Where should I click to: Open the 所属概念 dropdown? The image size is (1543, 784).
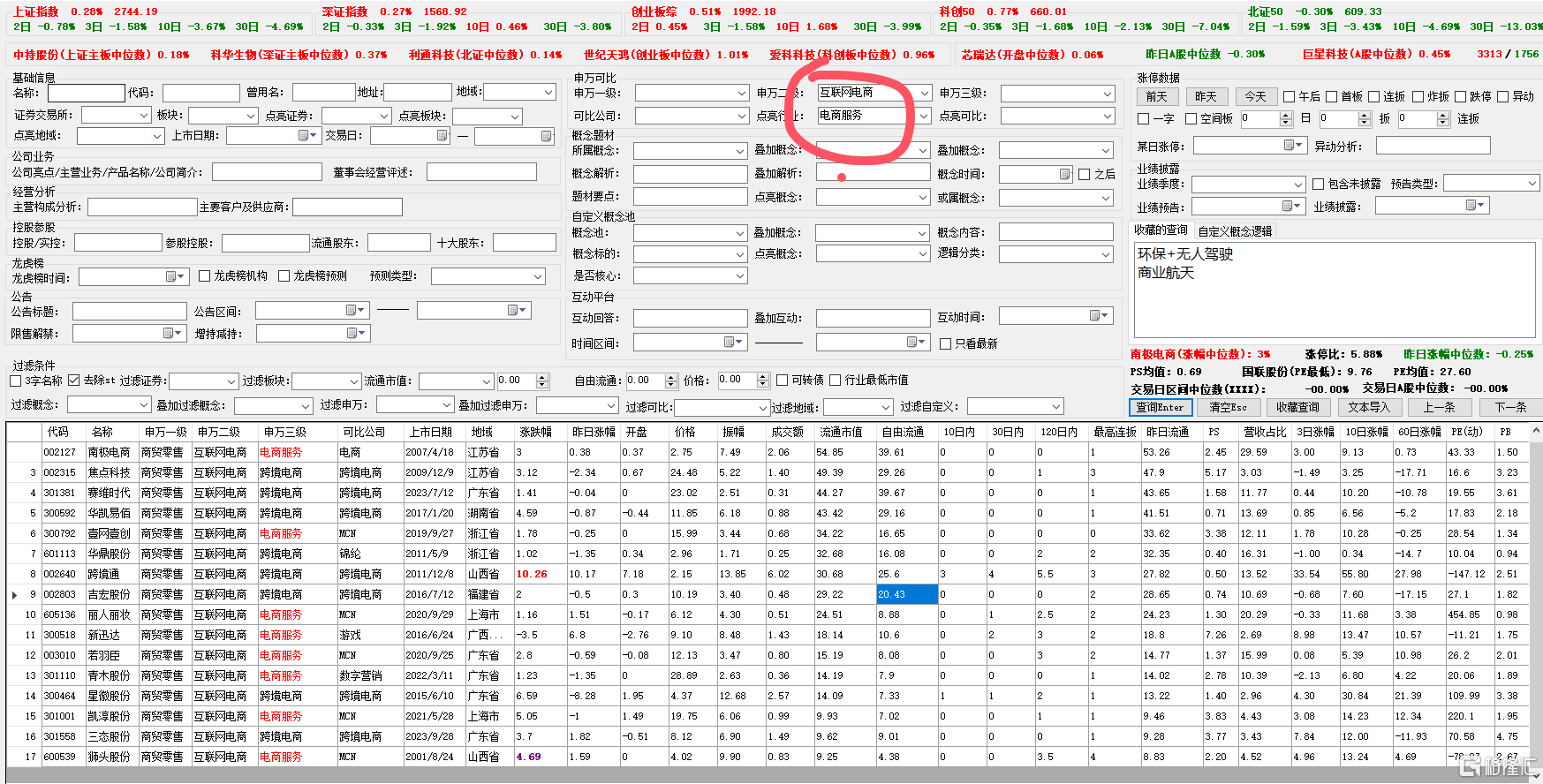(x=740, y=151)
